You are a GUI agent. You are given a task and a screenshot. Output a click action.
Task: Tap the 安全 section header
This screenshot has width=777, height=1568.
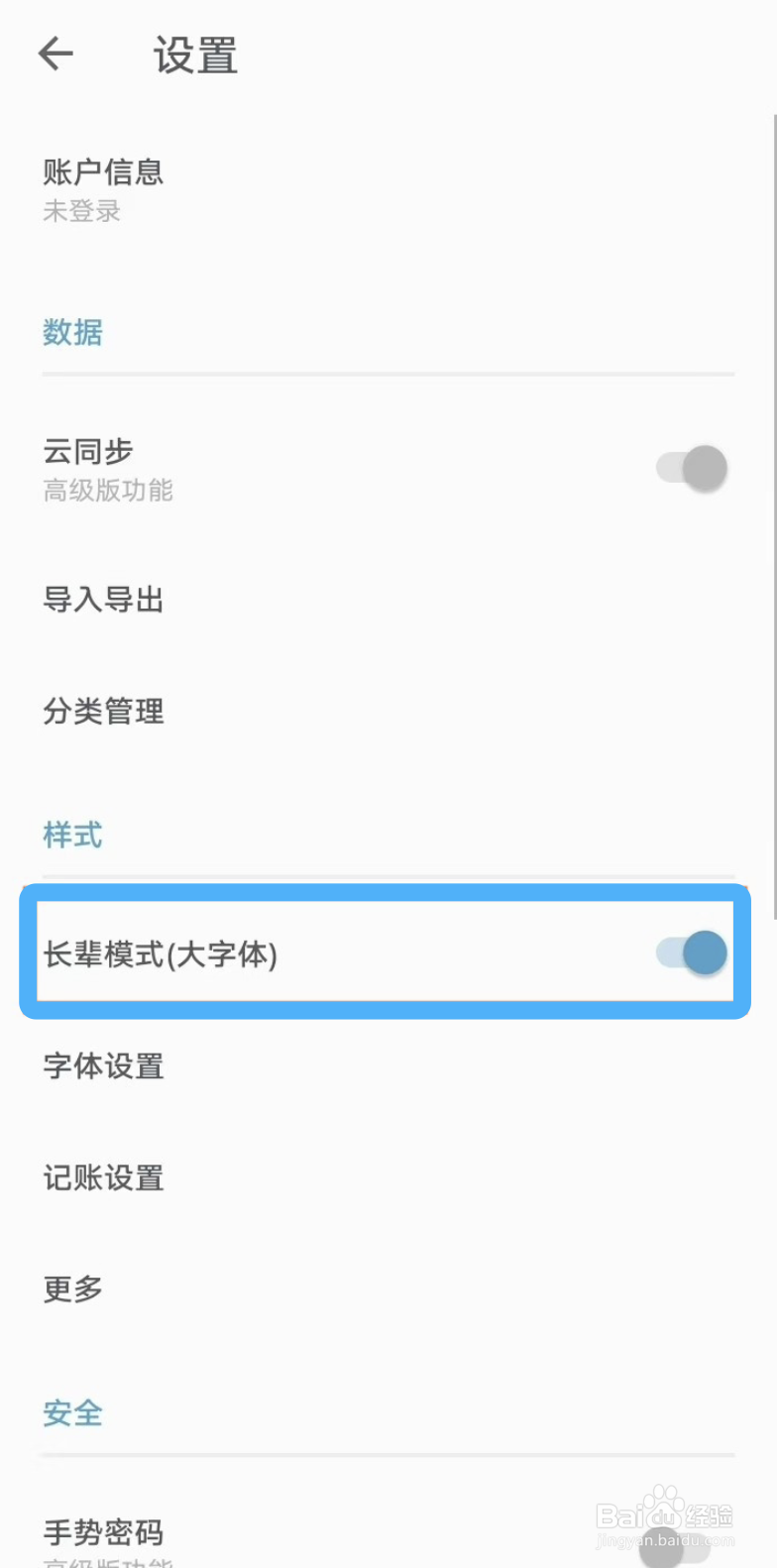[72, 1412]
